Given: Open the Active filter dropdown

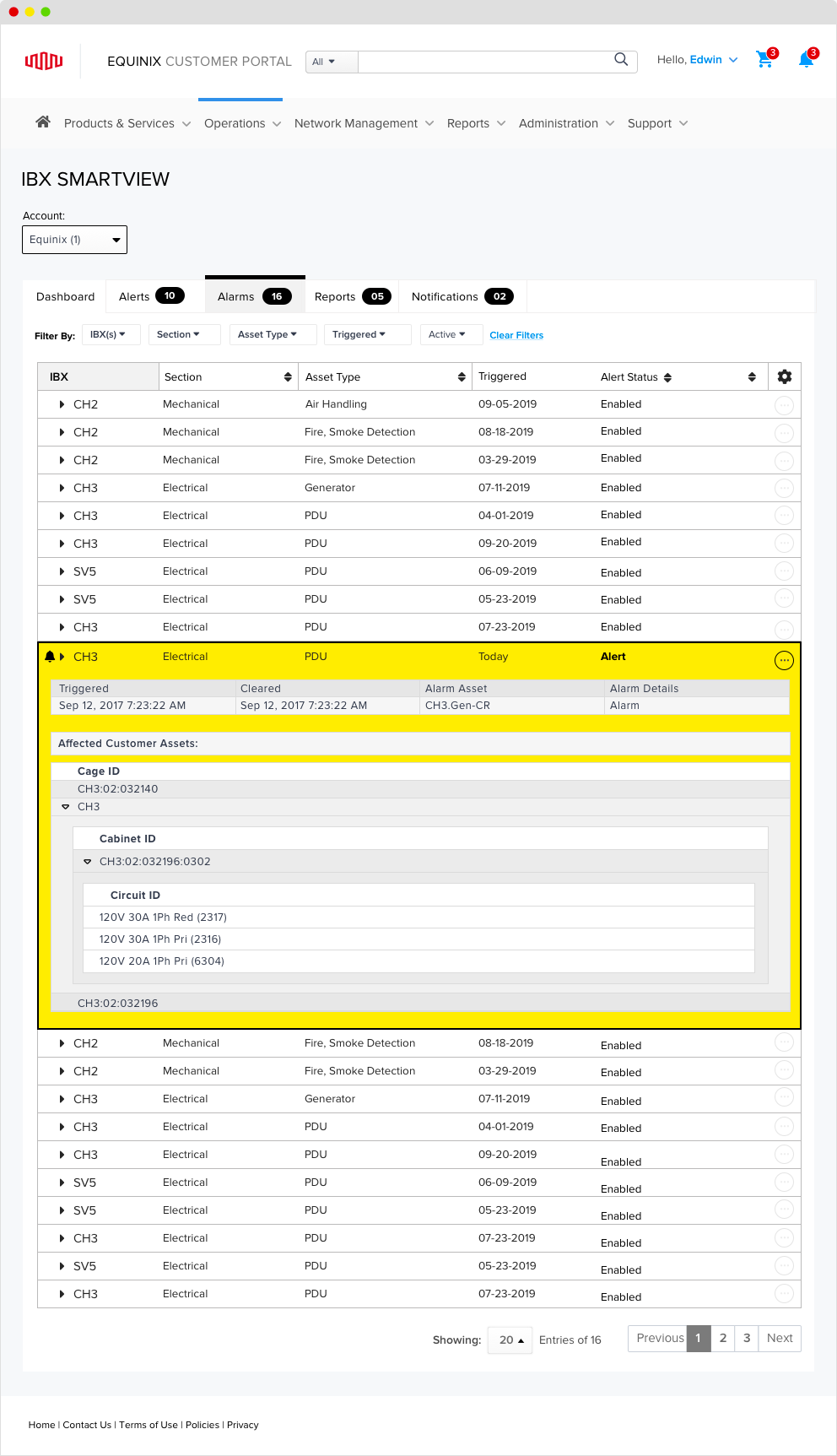Looking at the screenshot, I should pyautogui.click(x=451, y=334).
